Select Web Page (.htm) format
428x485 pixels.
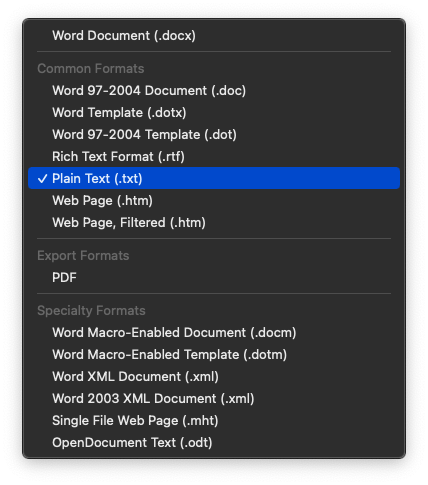click(214, 200)
